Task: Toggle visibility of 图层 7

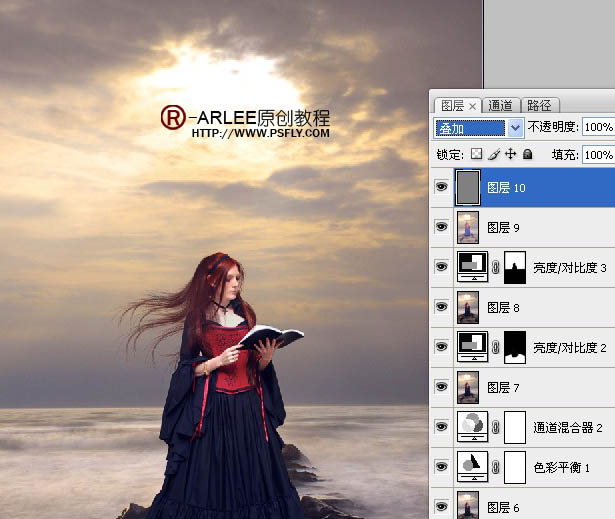Action: click(x=441, y=387)
